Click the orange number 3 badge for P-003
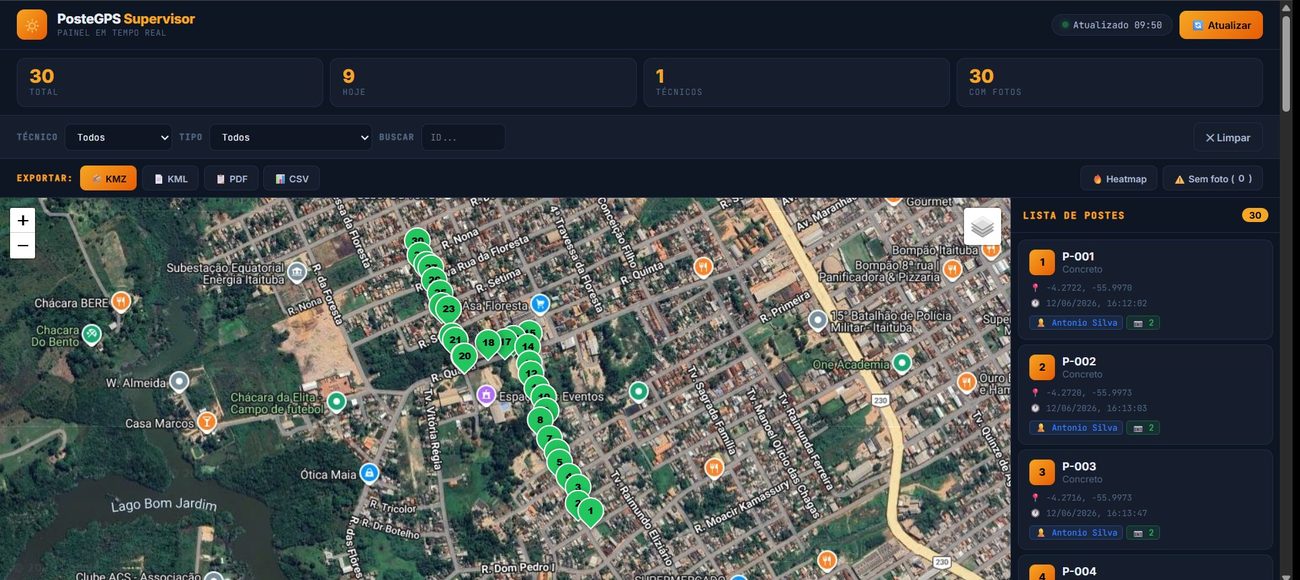This screenshot has width=1300, height=580. click(x=1042, y=473)
